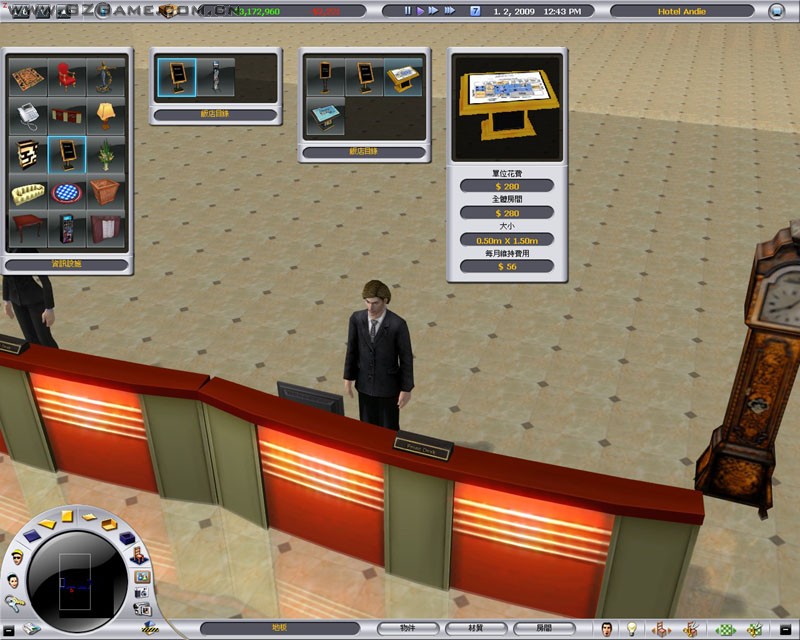
Task: Click the minimap circular display
Action: [77, 582]
